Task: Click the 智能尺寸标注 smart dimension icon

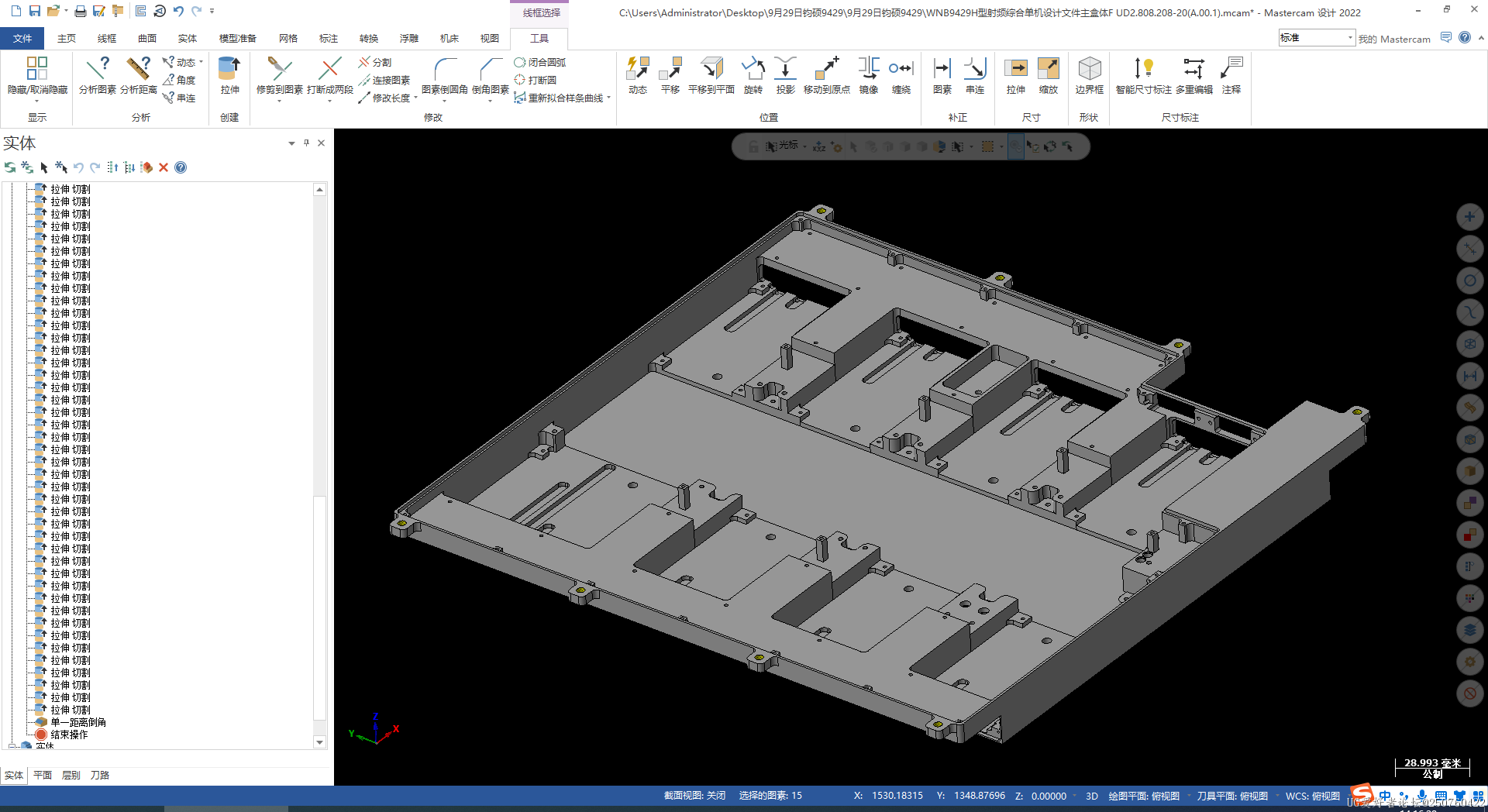Action: (1143, 75)
